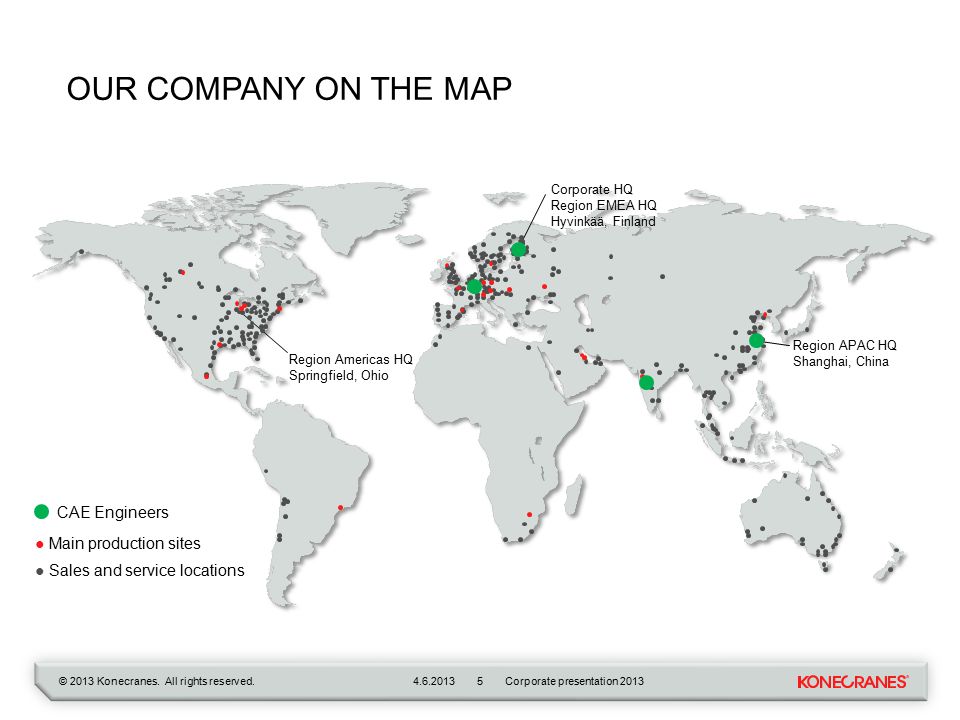Image resolution: width=960 pixels, height=720 pixels.
Task: Click the date '4.6.2013' in the footer
Action: click(x=433, y=681)
